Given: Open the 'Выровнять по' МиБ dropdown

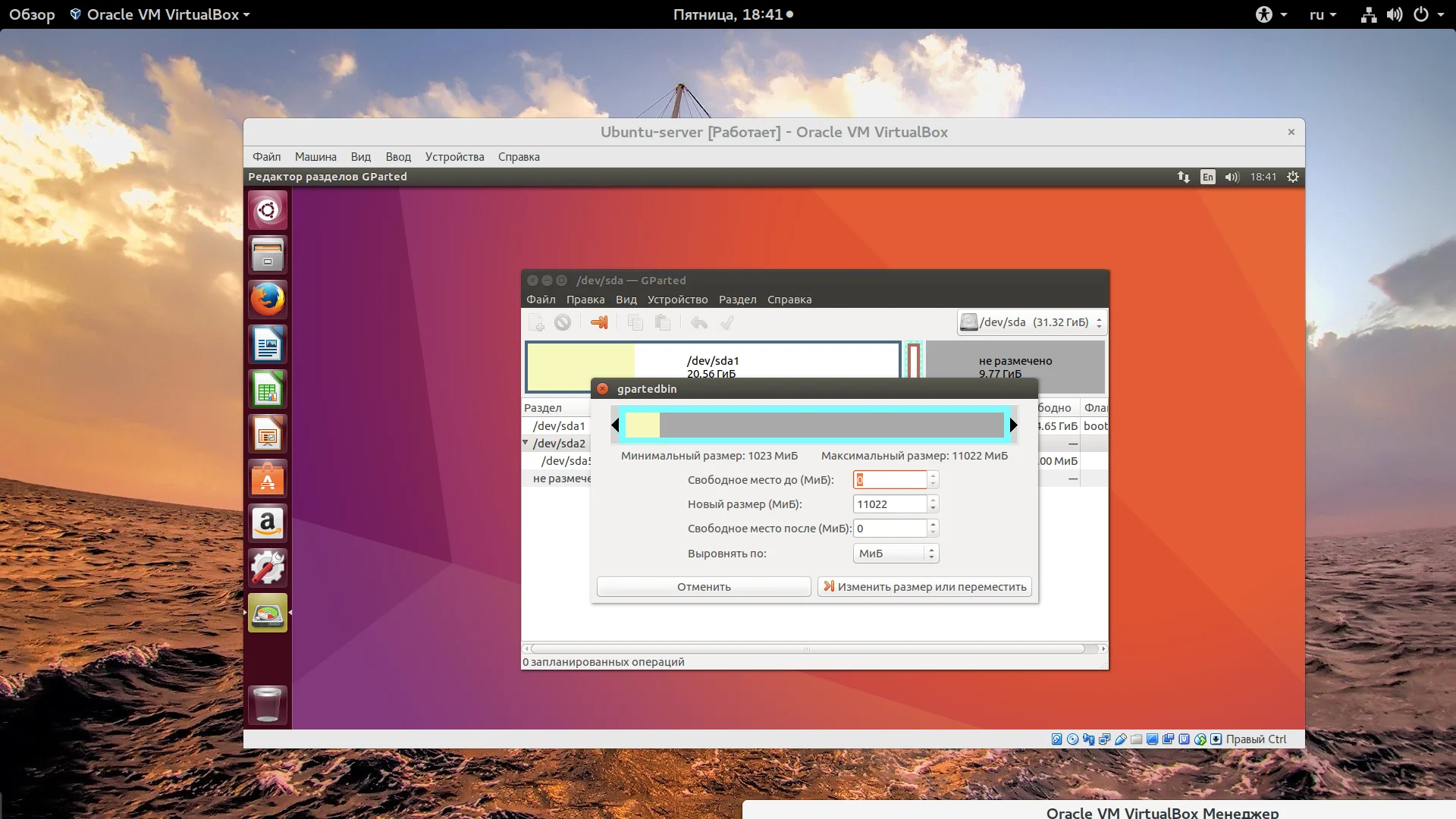Looking at the screenshot, I should (x=896, y=554).
